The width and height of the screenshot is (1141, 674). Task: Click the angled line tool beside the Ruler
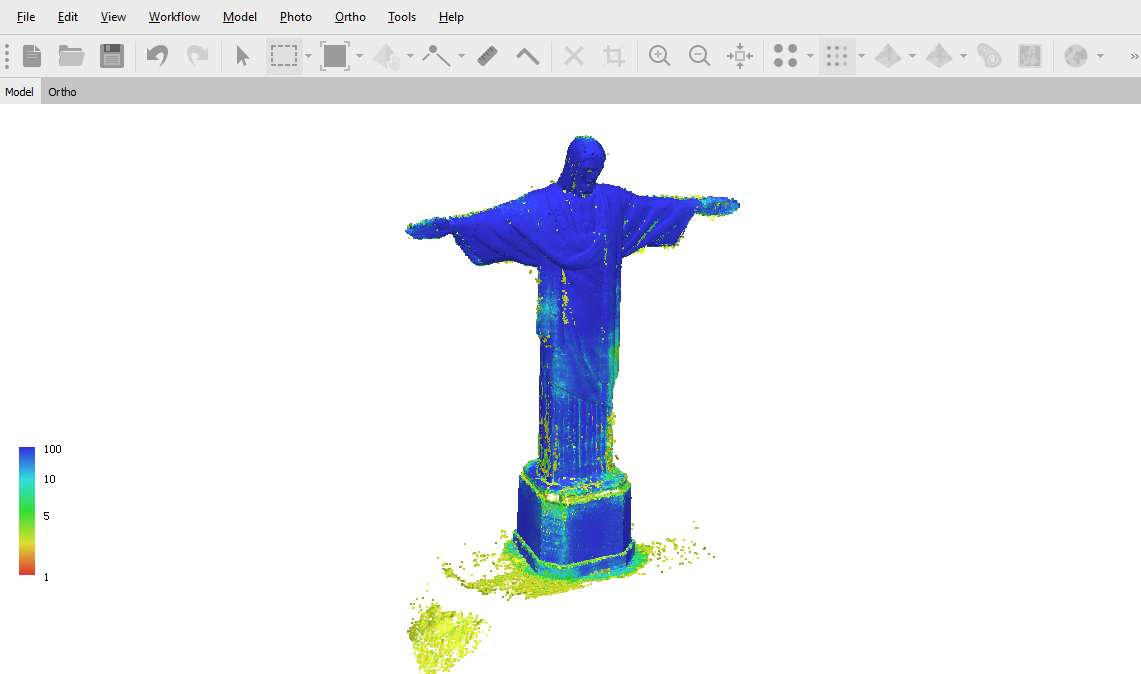528,56
